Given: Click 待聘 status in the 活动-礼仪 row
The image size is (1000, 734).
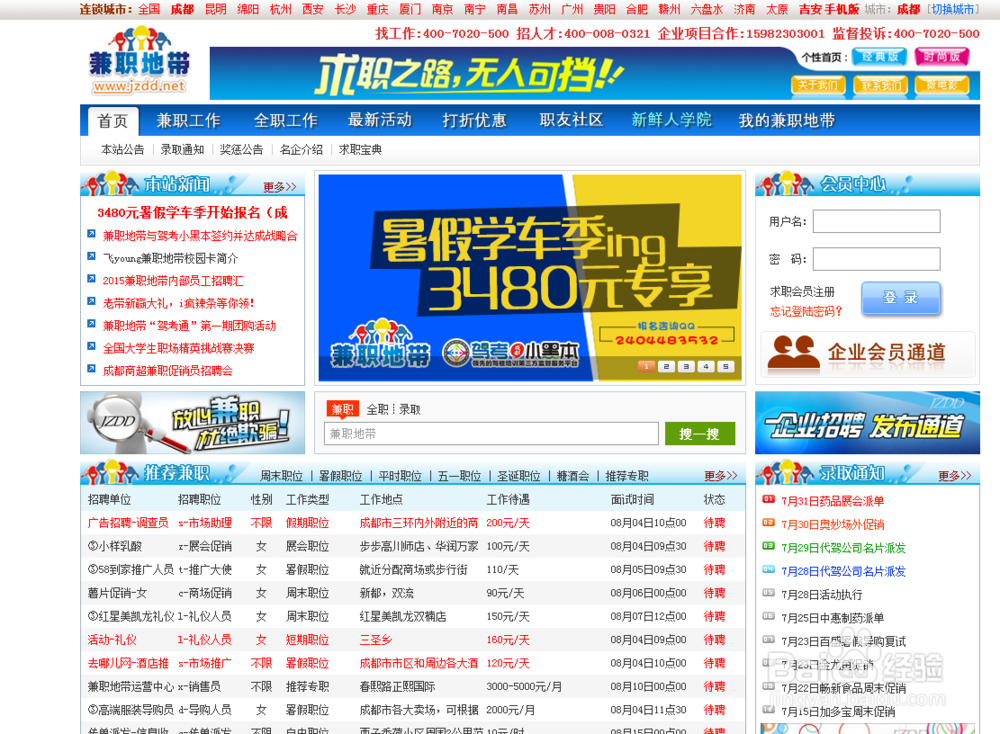Looking at the screenshot, I should pyautogui.click(x=714, y=640).
